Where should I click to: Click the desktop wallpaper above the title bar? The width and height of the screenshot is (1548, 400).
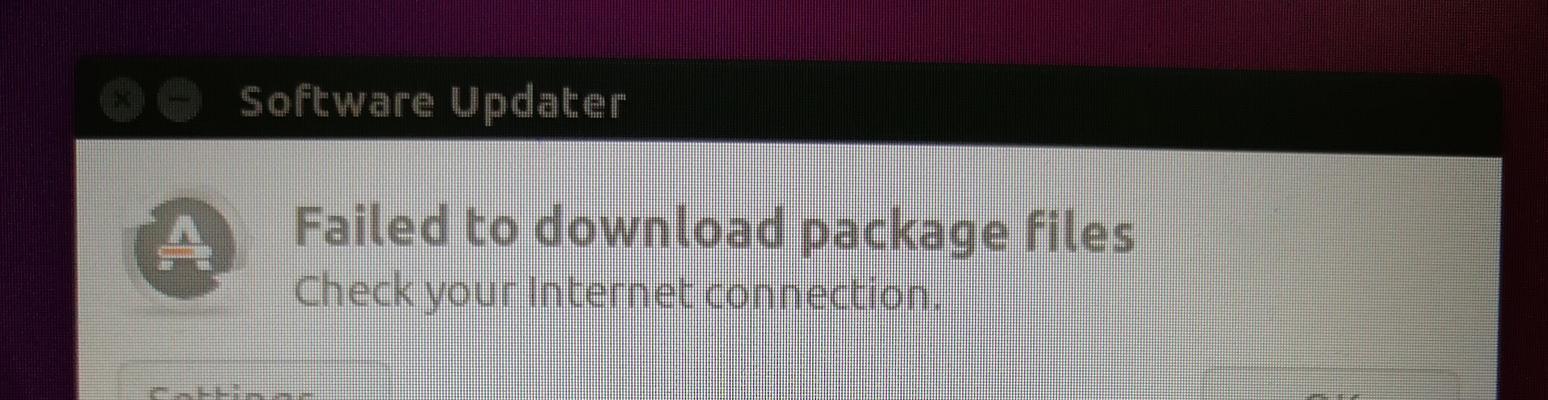pos(774,28)
